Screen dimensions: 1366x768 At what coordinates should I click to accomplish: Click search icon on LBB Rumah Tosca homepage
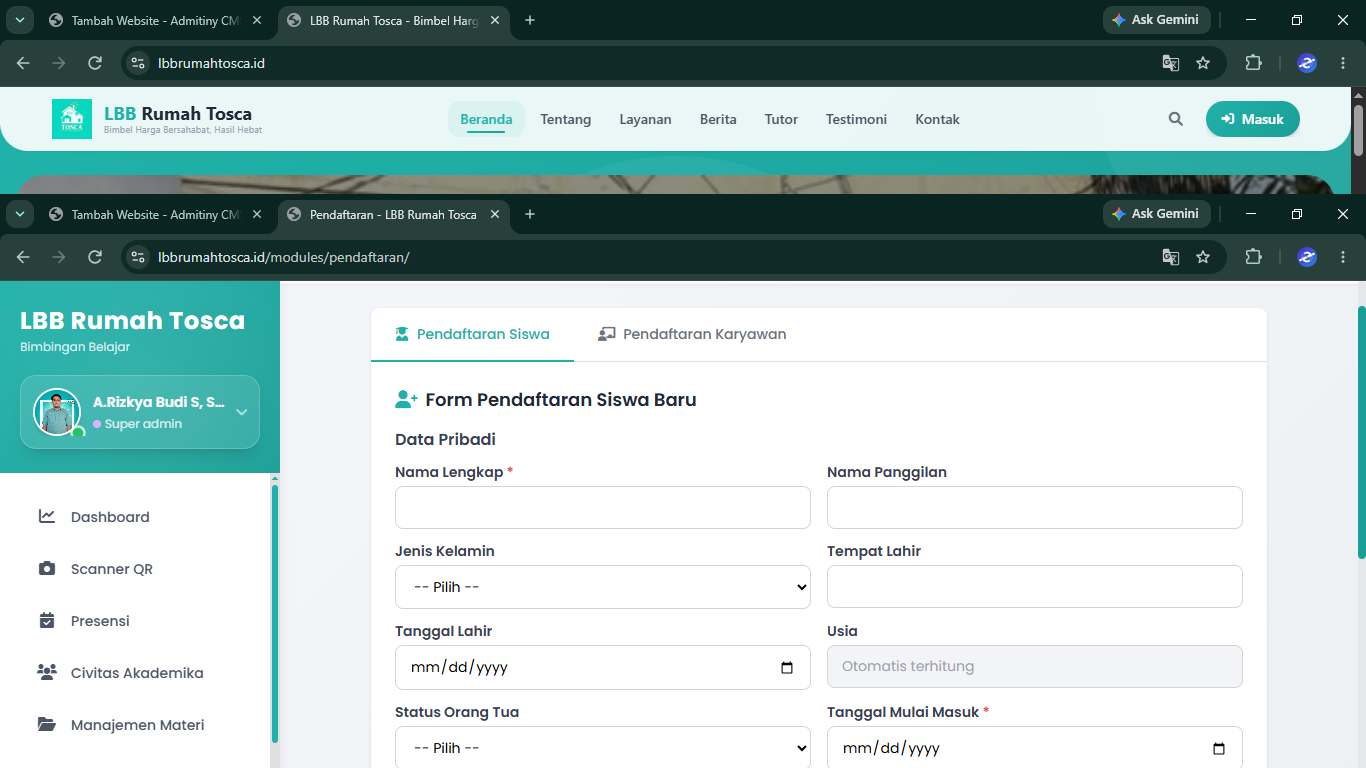(x=1175, y=119)
